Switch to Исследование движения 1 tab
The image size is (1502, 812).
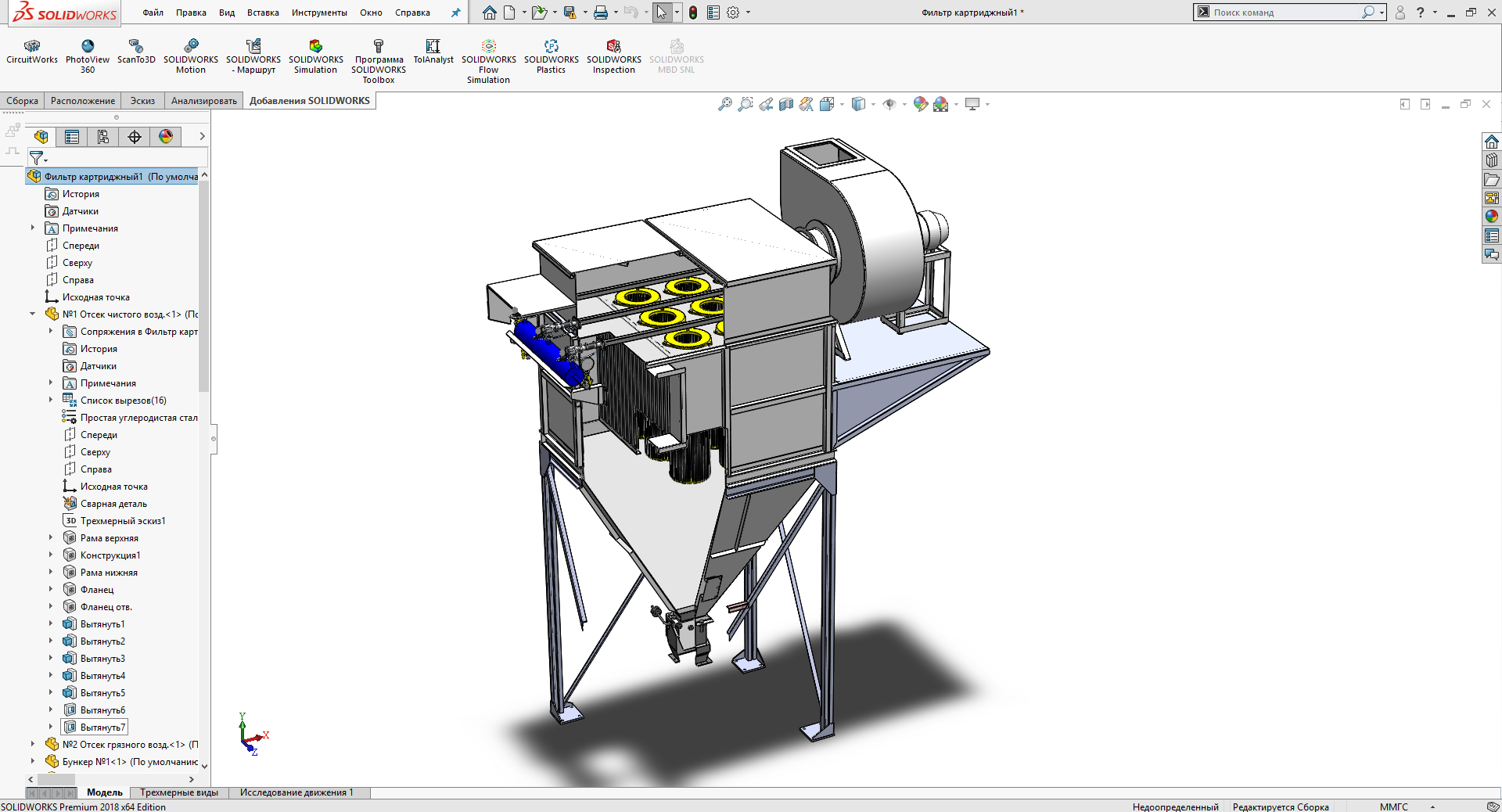coord(296,792)
